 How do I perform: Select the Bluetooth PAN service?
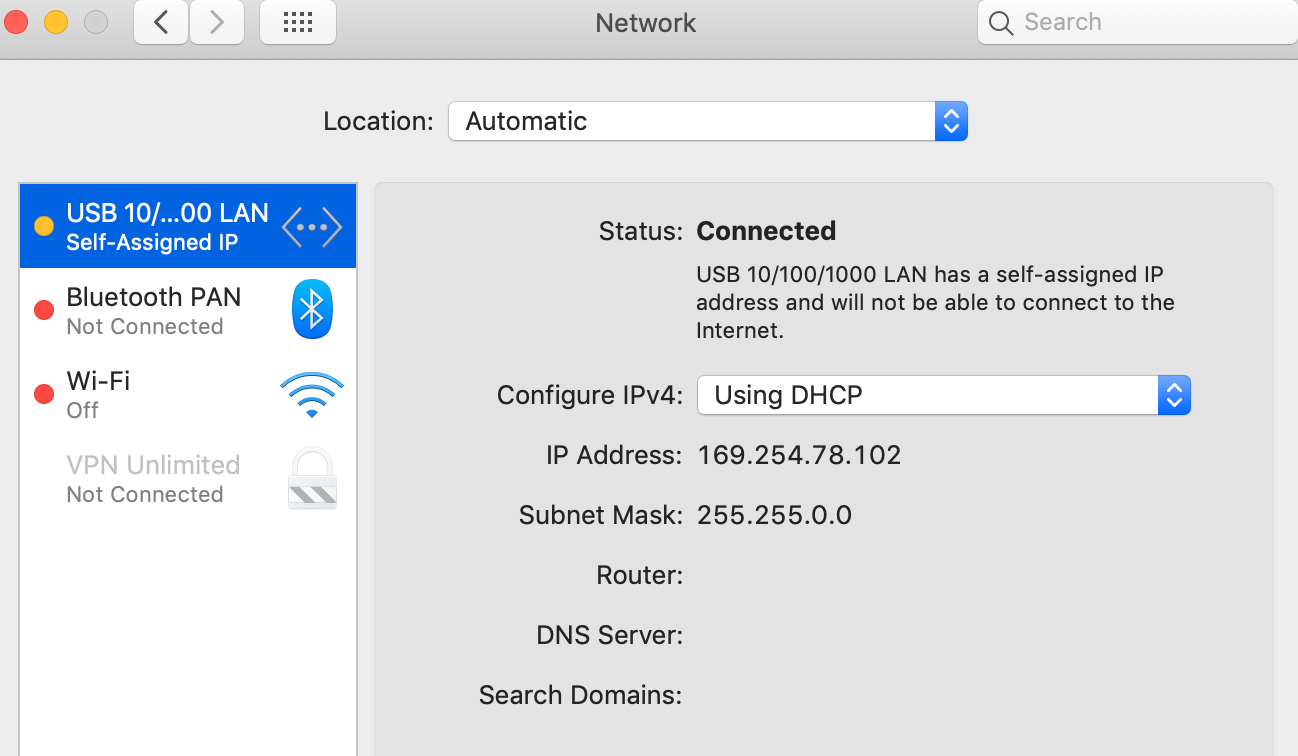[x=153, y=310]
